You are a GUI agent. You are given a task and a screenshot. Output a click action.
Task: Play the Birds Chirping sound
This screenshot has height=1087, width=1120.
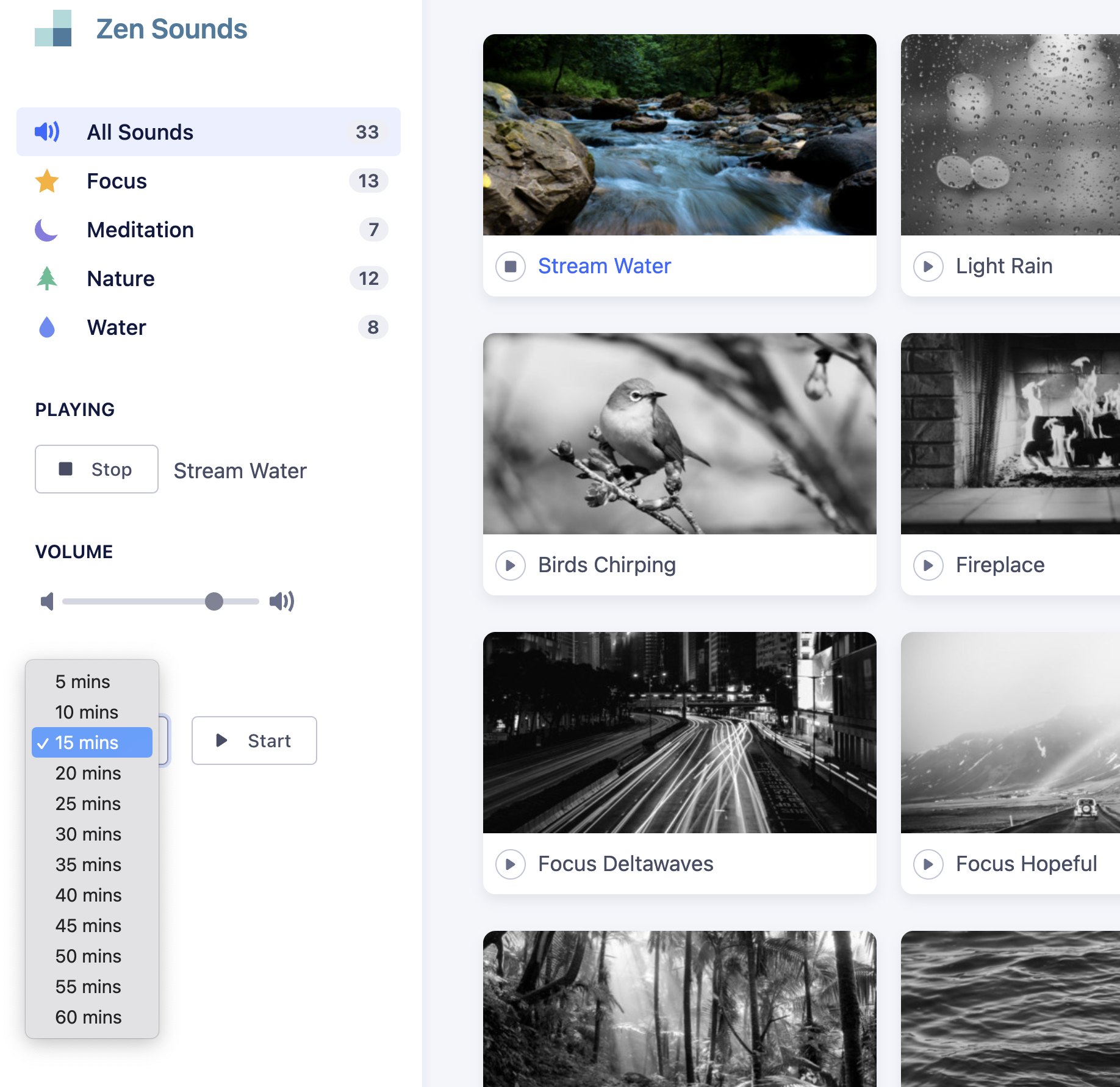(x=511, y=565)
